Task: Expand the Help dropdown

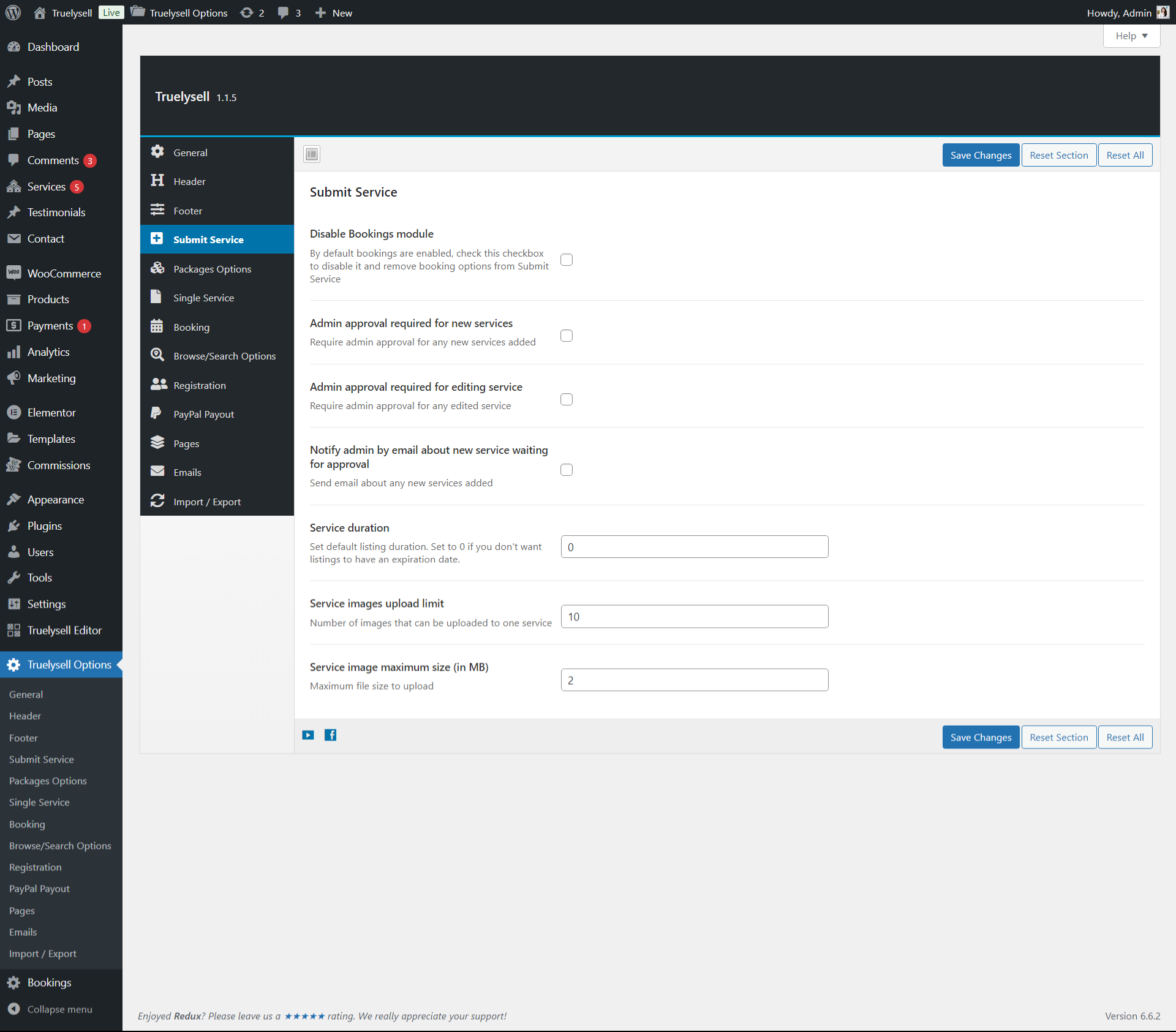Action: 1131,36
